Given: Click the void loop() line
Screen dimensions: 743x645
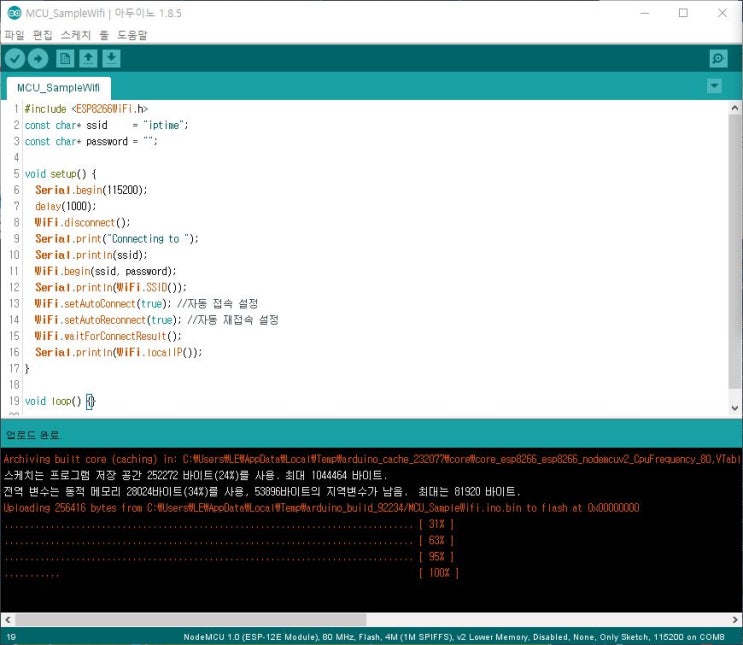Looking at the screenshot, I should click(x=60, y=401).
